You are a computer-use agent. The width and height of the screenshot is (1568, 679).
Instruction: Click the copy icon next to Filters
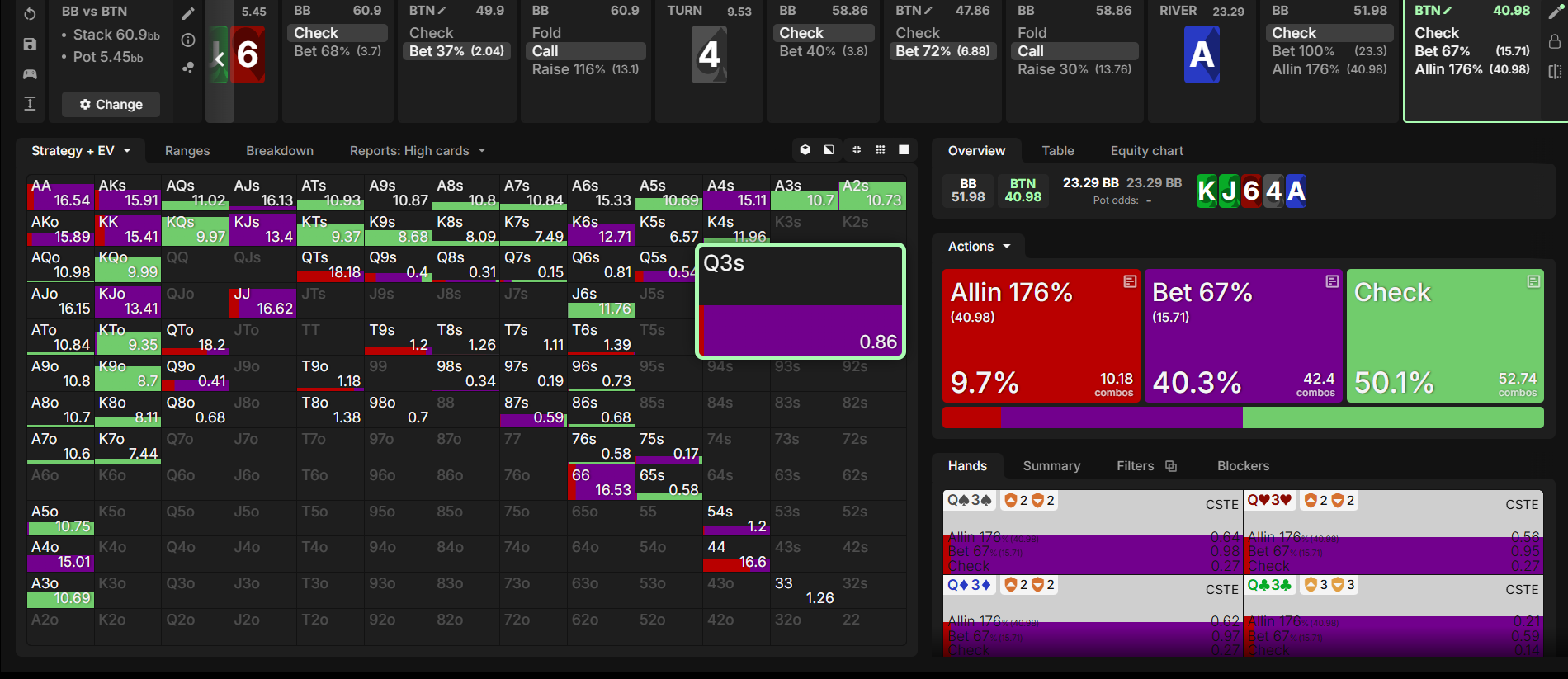[x=1171, y=466]
